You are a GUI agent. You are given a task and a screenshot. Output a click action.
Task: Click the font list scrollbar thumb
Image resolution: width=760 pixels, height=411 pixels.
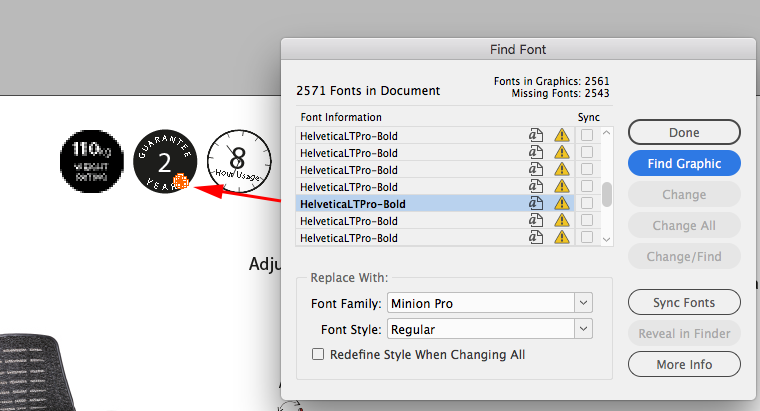pos(606,194)
